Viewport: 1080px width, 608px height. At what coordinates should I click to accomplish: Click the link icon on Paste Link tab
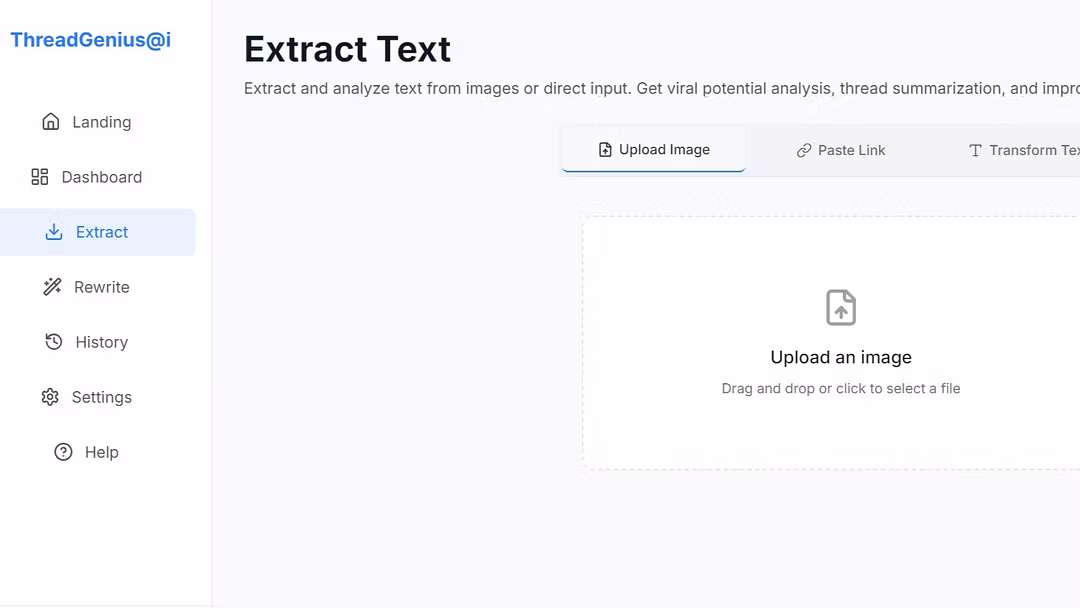(804, 150)
